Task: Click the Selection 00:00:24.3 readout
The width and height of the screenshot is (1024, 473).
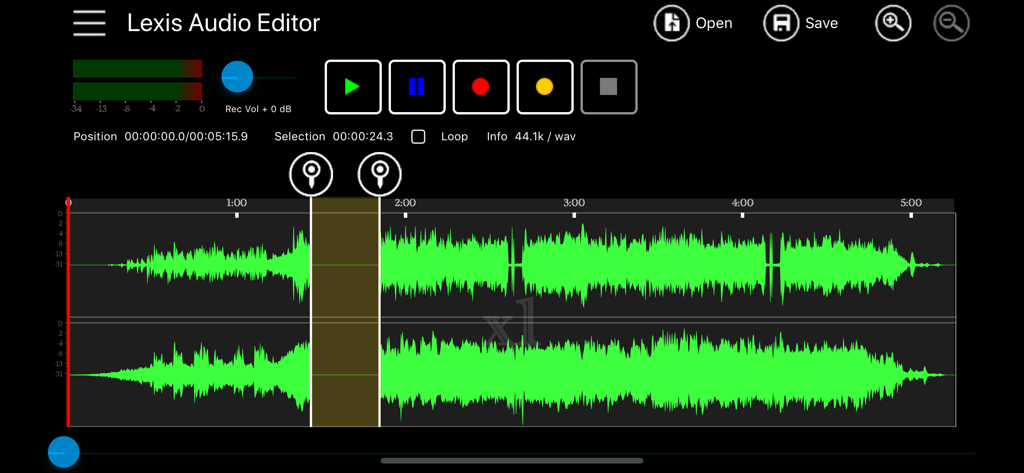Action: click(334, 137)
